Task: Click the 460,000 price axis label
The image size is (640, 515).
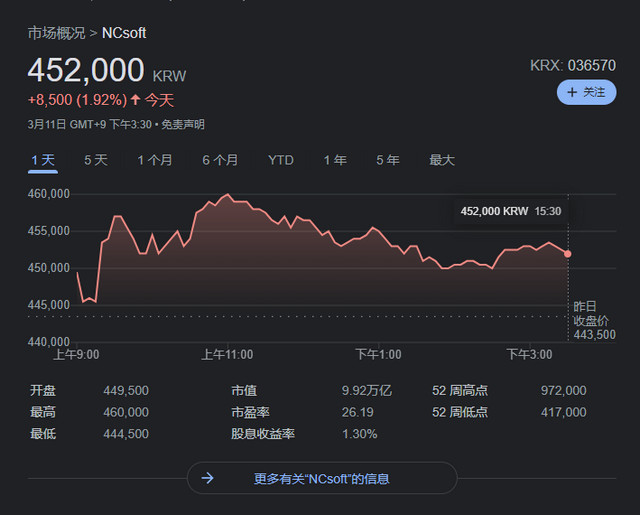Action: click(49, 194)
